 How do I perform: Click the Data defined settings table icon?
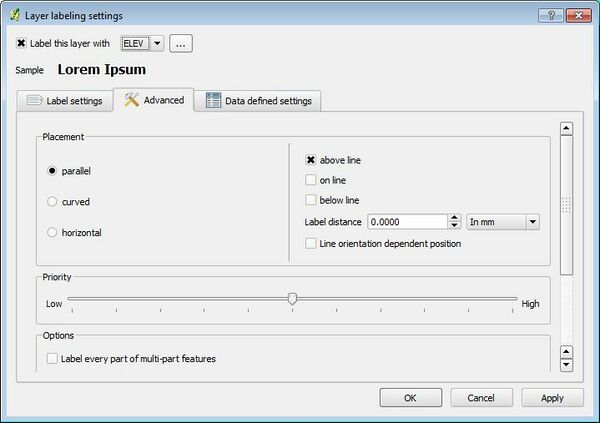(x=213, y=101)
